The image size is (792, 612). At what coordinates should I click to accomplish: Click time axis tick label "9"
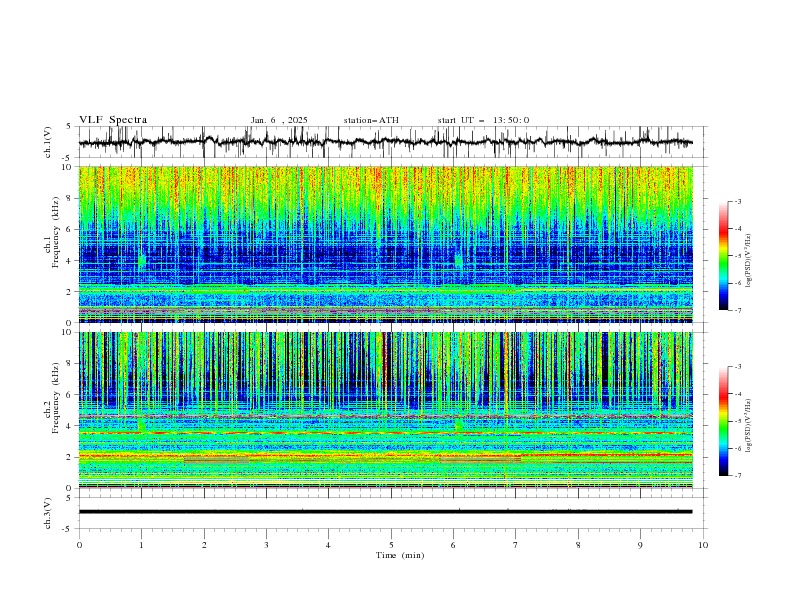[640, 545]
